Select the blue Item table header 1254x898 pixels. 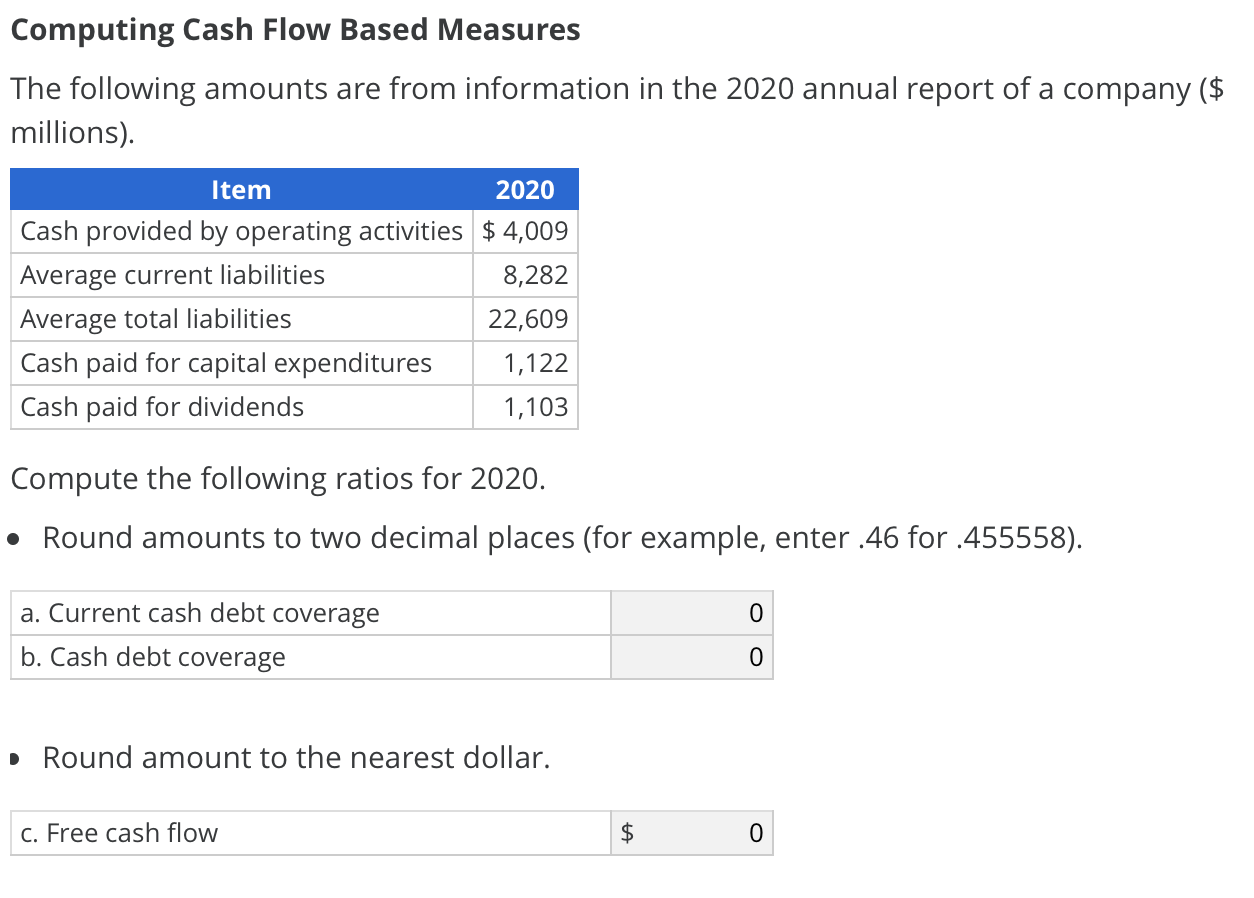tap(240, 189)
